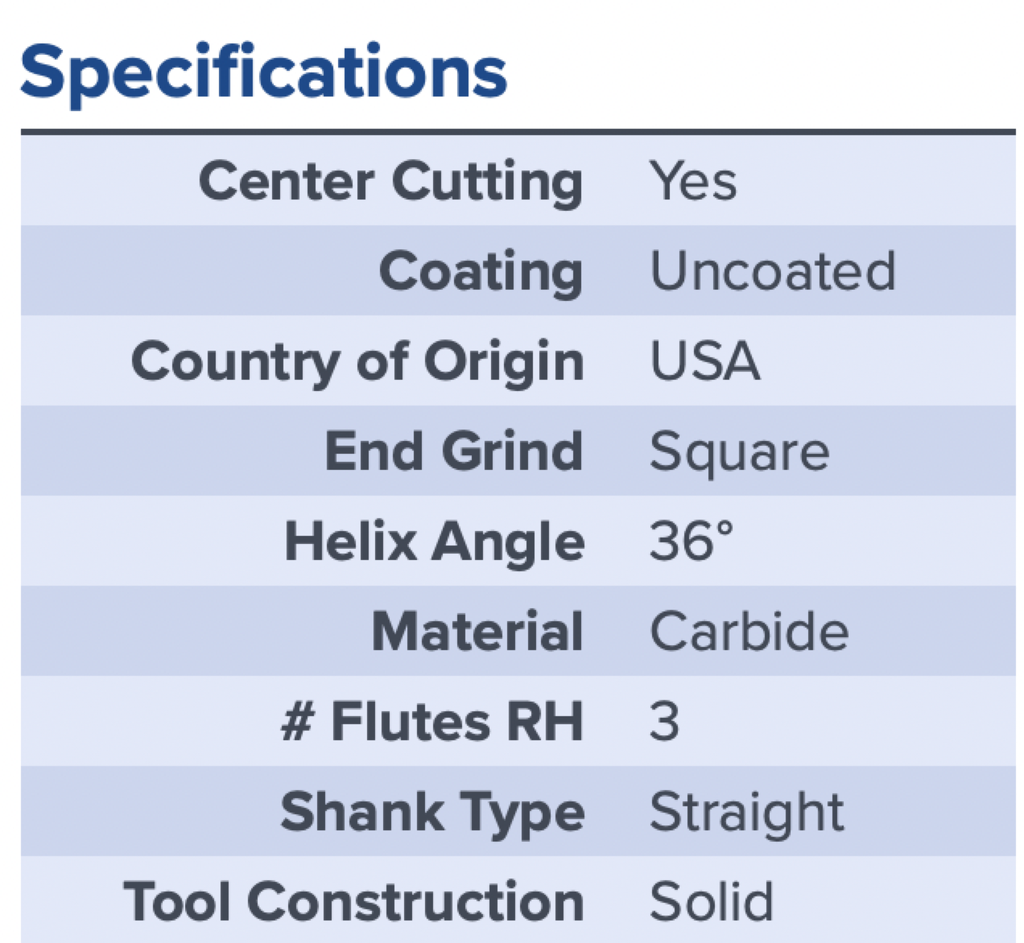Select the Tool Construction label
The image size is (1024, 943).
353,902
